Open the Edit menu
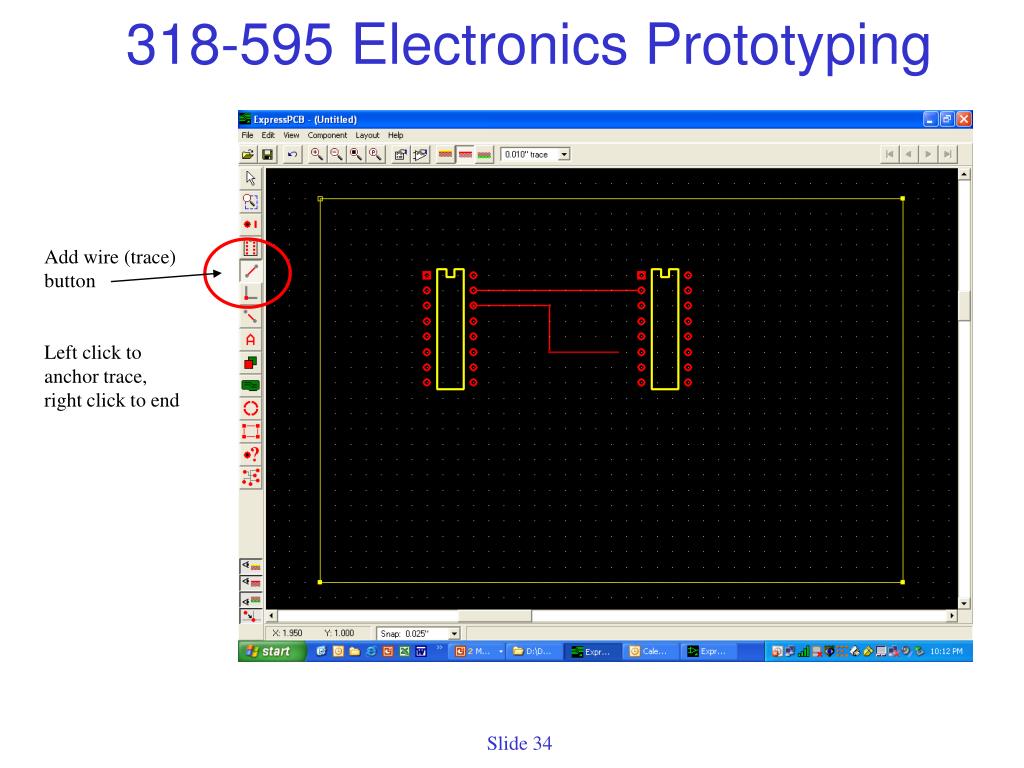The height and width of the screenshot is (768, 1024). click(x=268, y=135)
